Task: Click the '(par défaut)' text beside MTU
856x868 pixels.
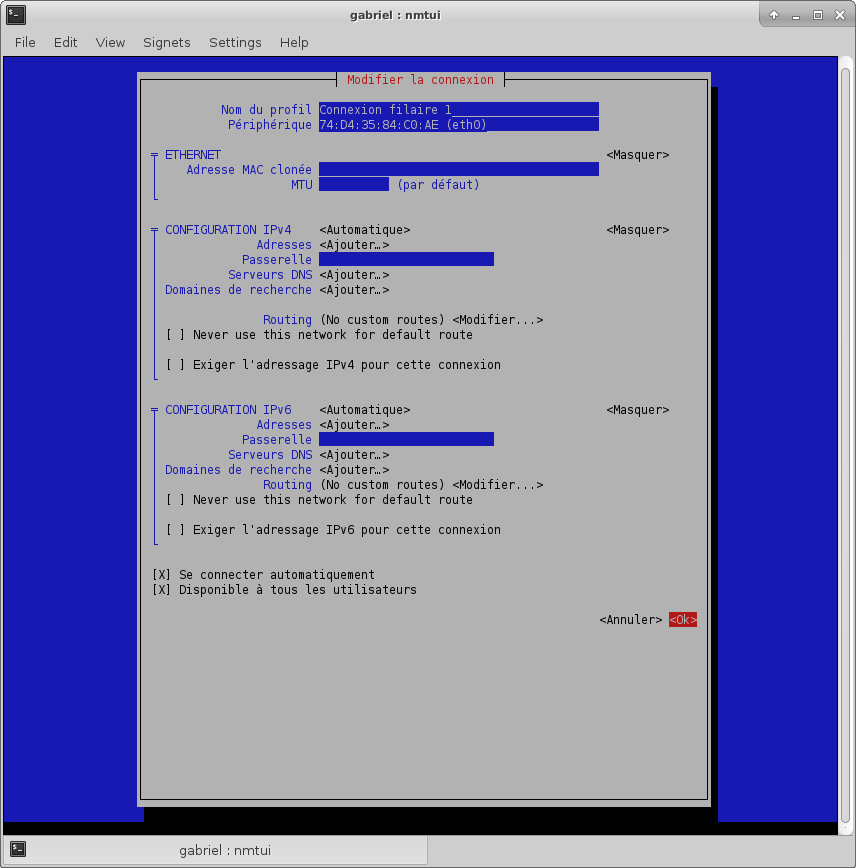Action: (439, 184)
